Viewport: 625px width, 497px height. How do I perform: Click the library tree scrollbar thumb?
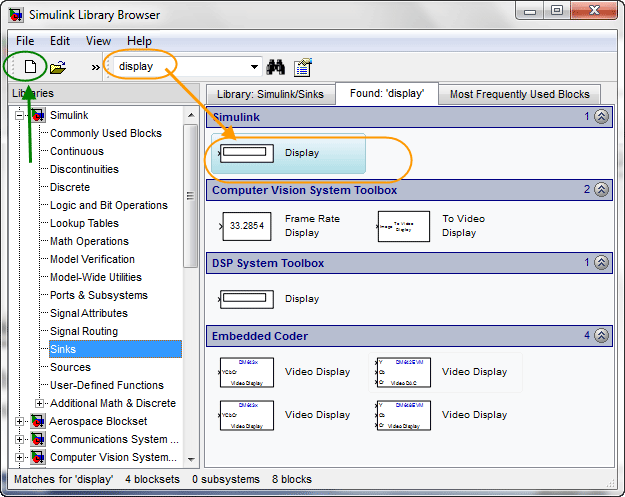(x=191, y=196)
